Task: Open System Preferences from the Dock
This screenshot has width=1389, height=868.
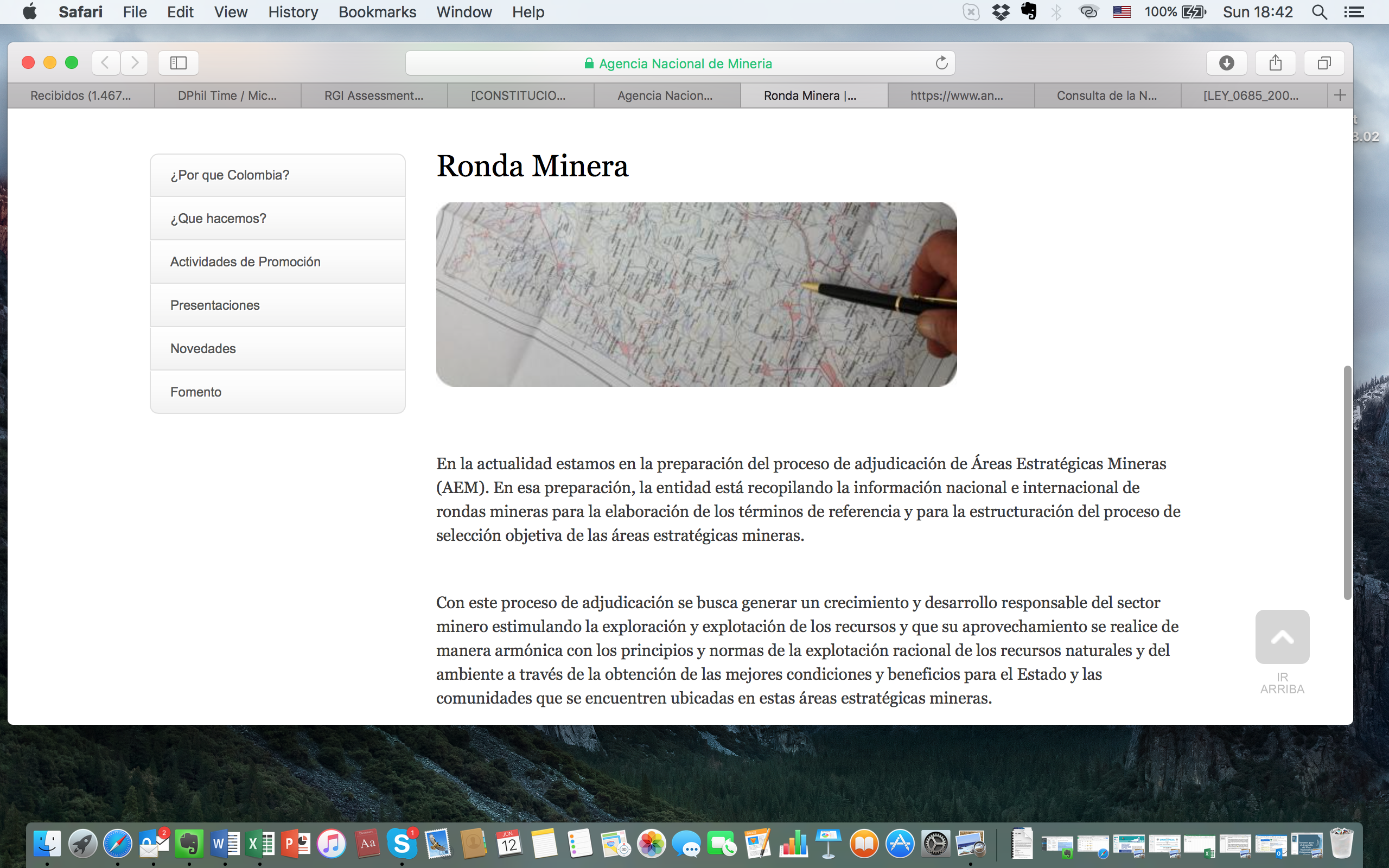Action: 935,844
